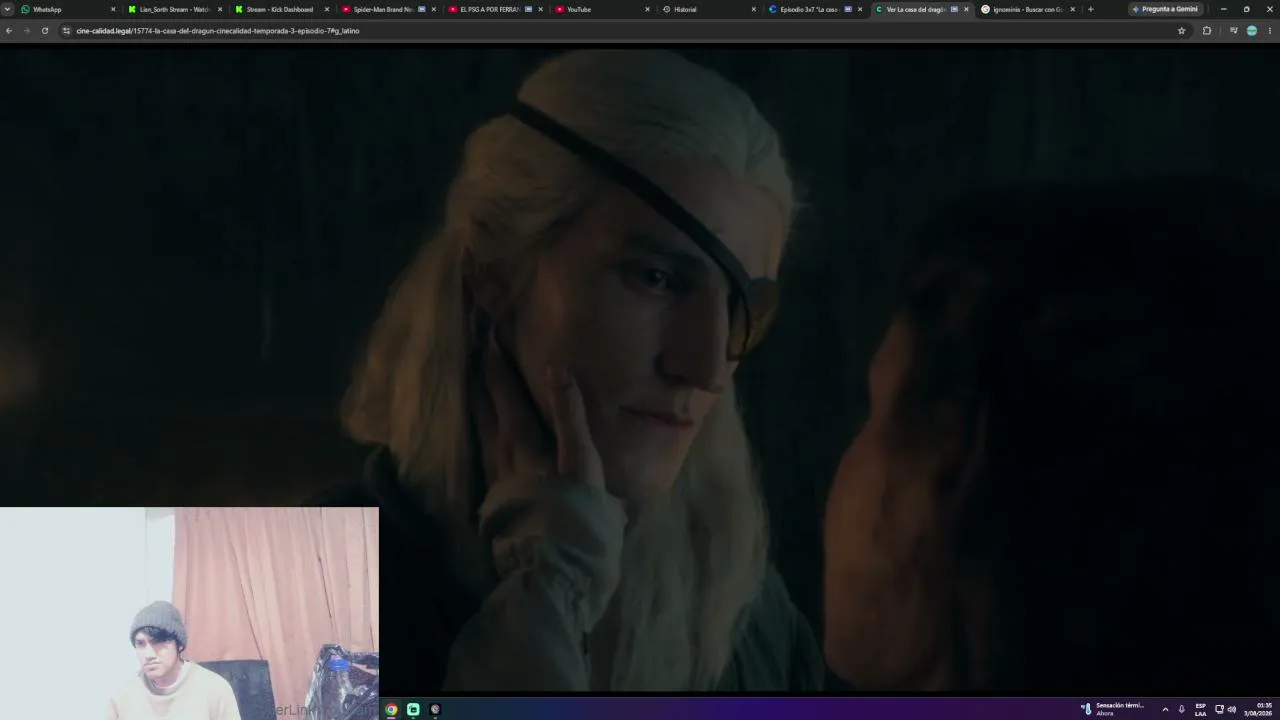Click audio indicator on Episodio 3x7 tab

(x=848, y=9)
